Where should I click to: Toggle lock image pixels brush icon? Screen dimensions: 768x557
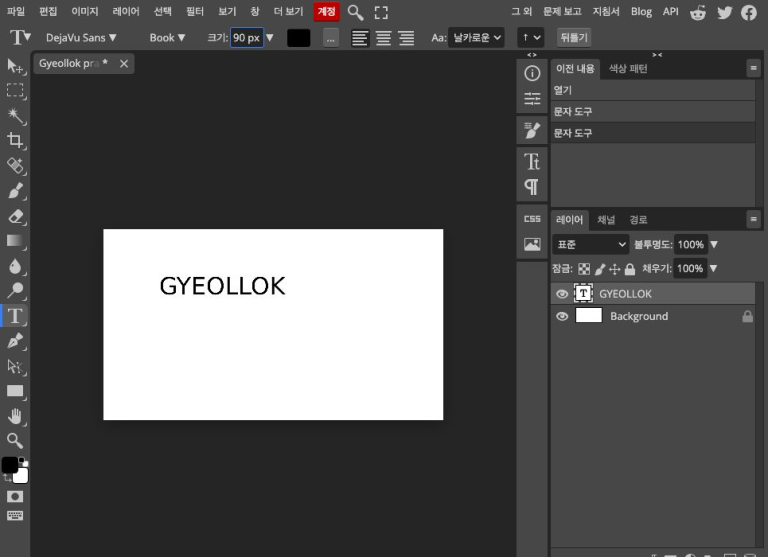click(x=600, y=269)
